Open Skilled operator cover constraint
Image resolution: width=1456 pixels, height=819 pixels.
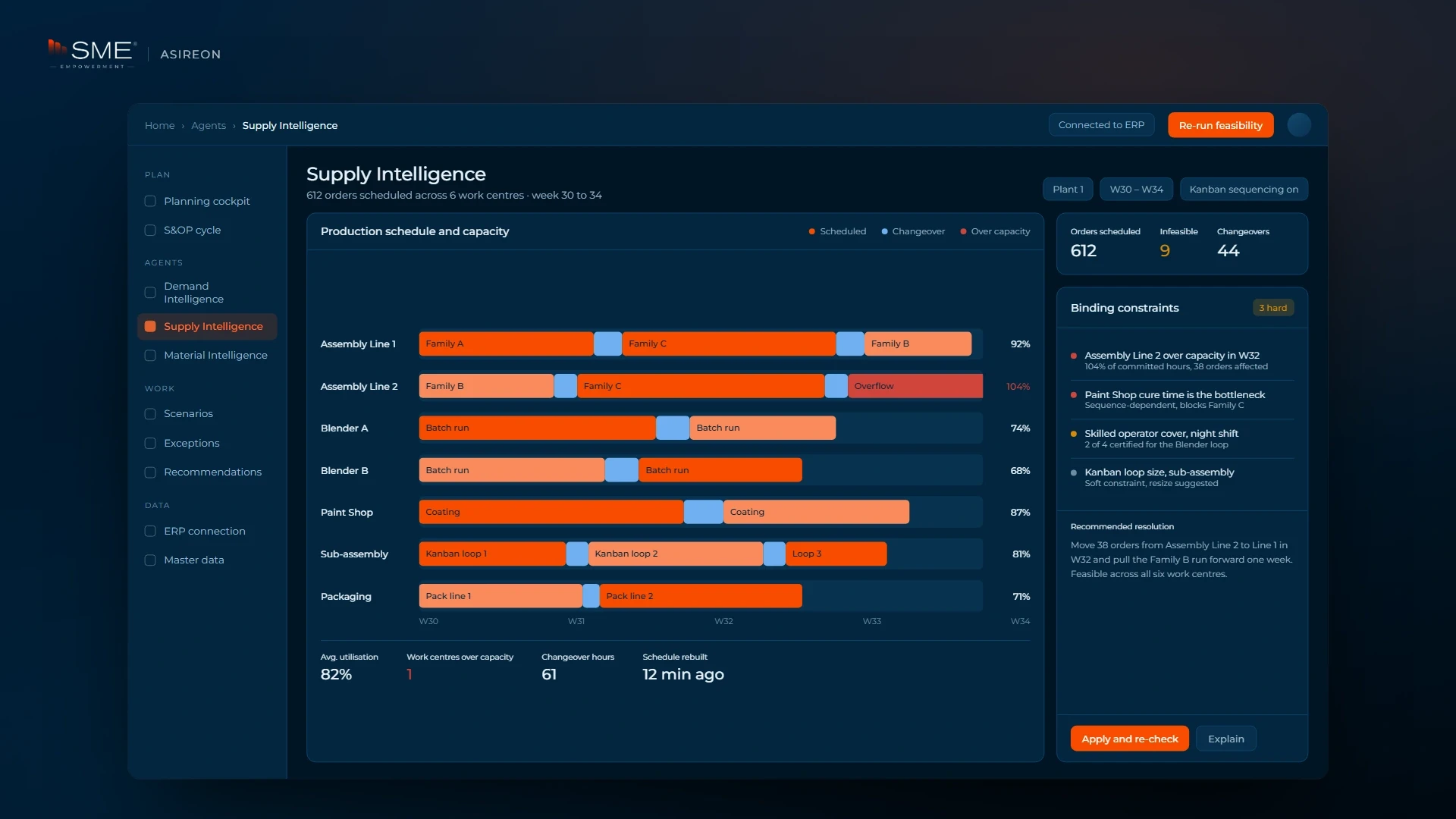pos(1181,438)
